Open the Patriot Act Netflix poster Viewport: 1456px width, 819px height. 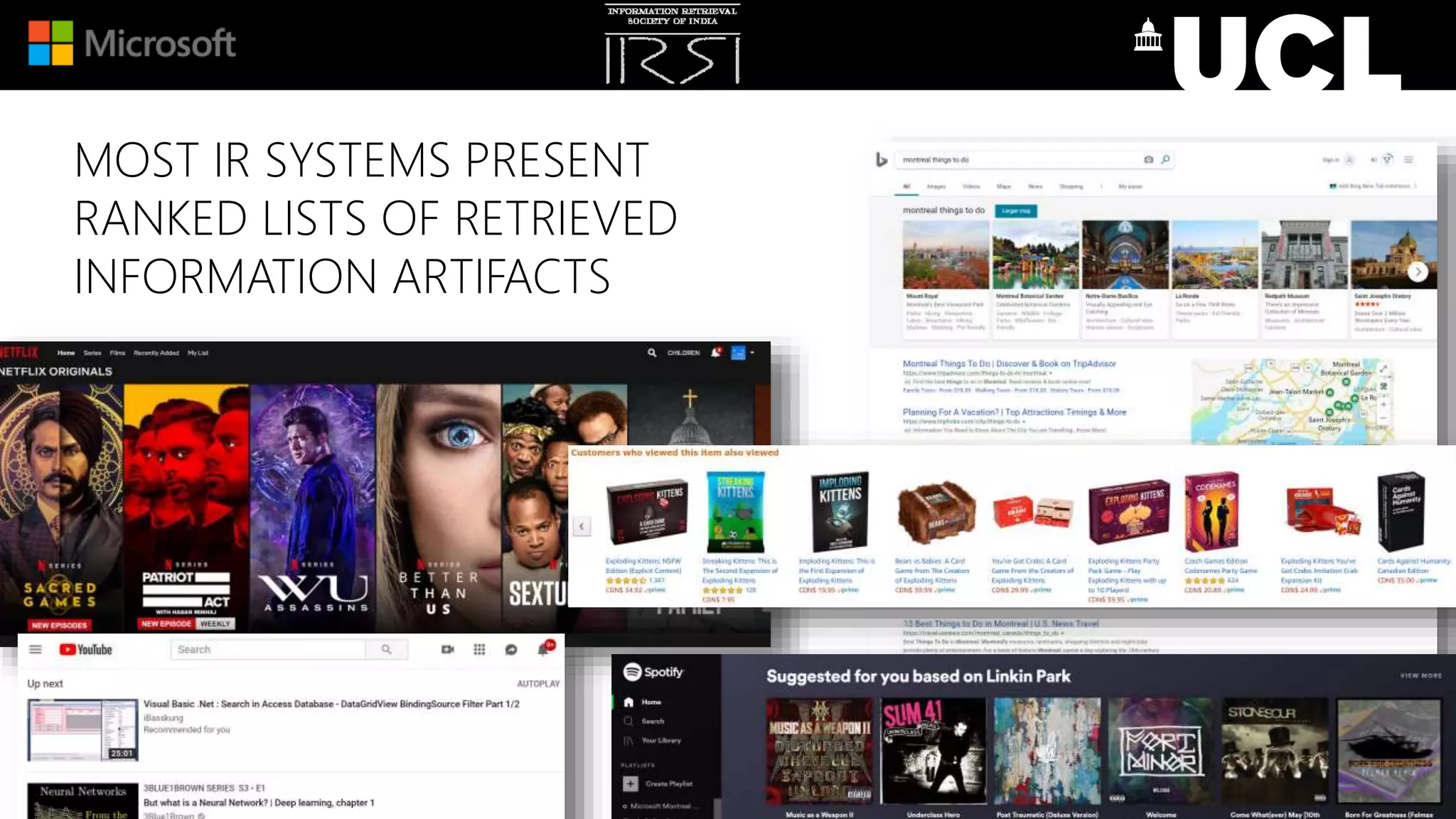pos(187,509)
